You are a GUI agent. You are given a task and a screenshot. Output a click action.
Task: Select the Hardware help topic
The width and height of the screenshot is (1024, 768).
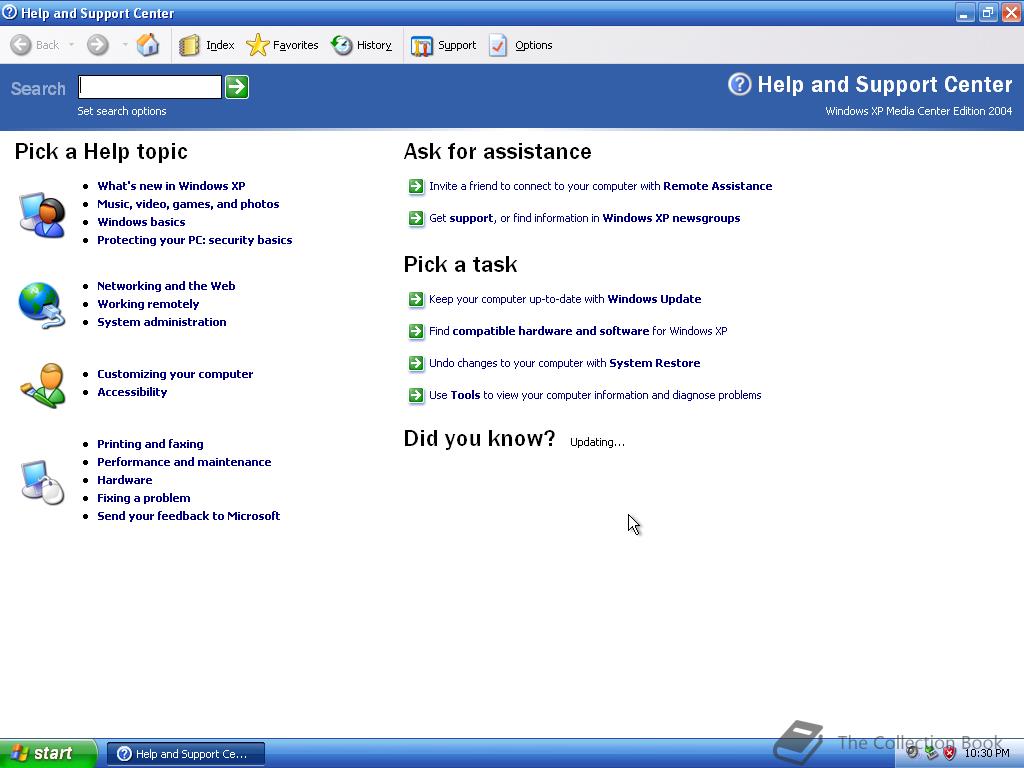125,480
